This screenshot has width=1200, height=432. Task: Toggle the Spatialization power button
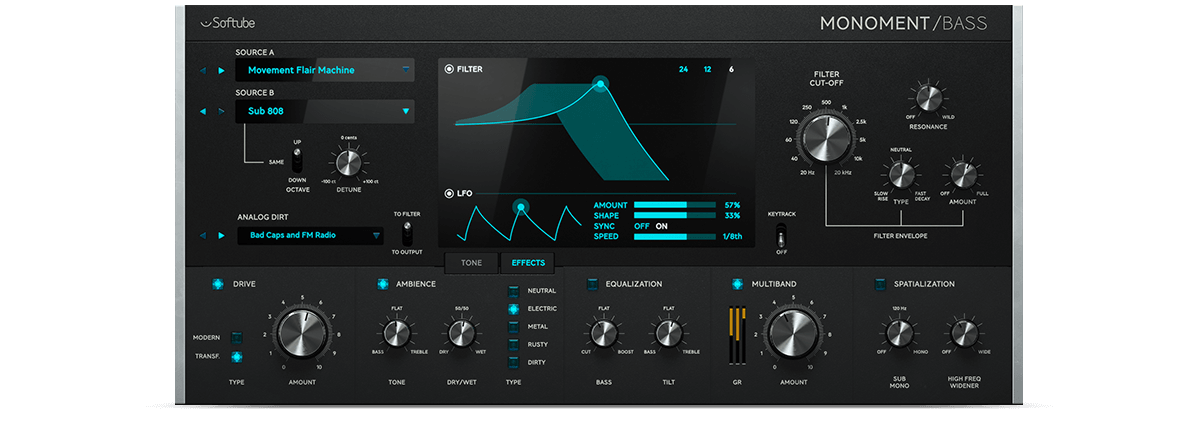click(x=880, y=284)
